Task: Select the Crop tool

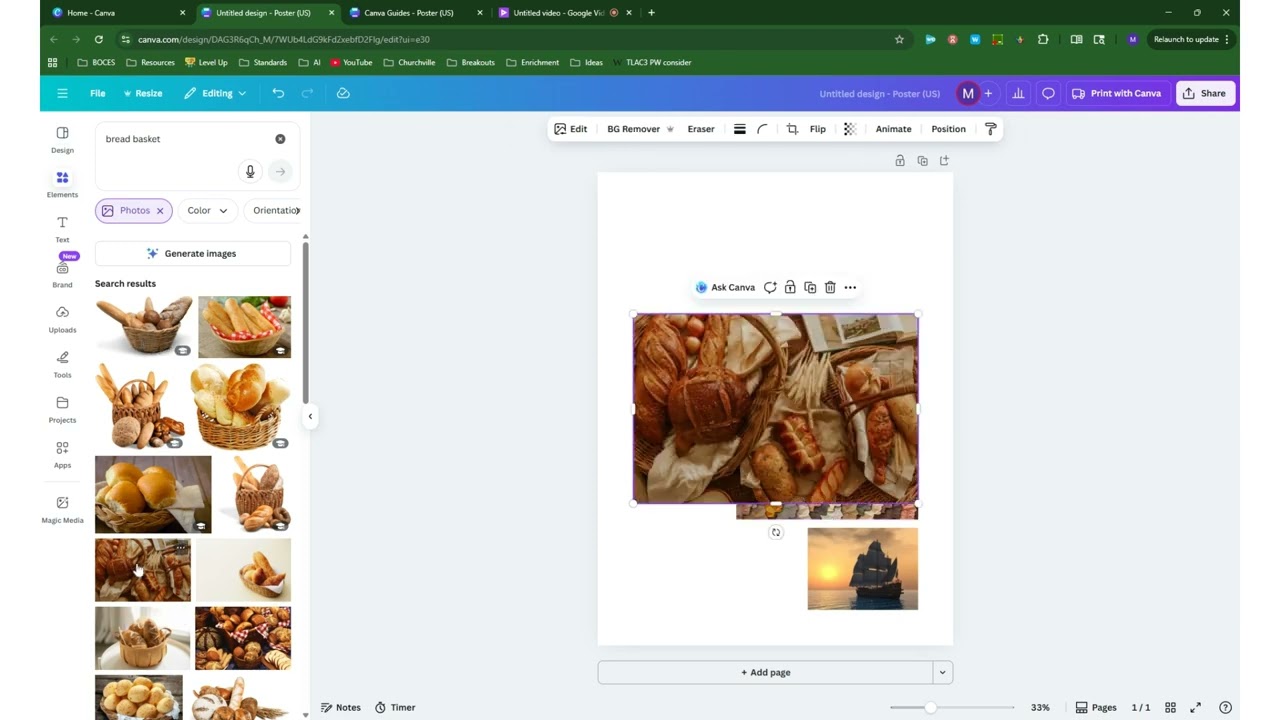Action: click(792, 129)
